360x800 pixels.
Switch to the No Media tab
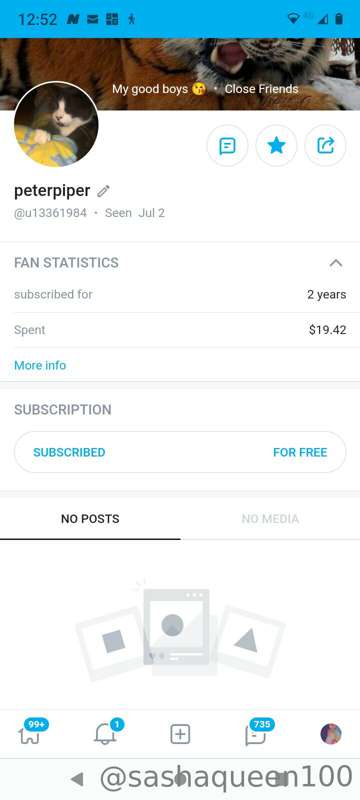[270, 519]
